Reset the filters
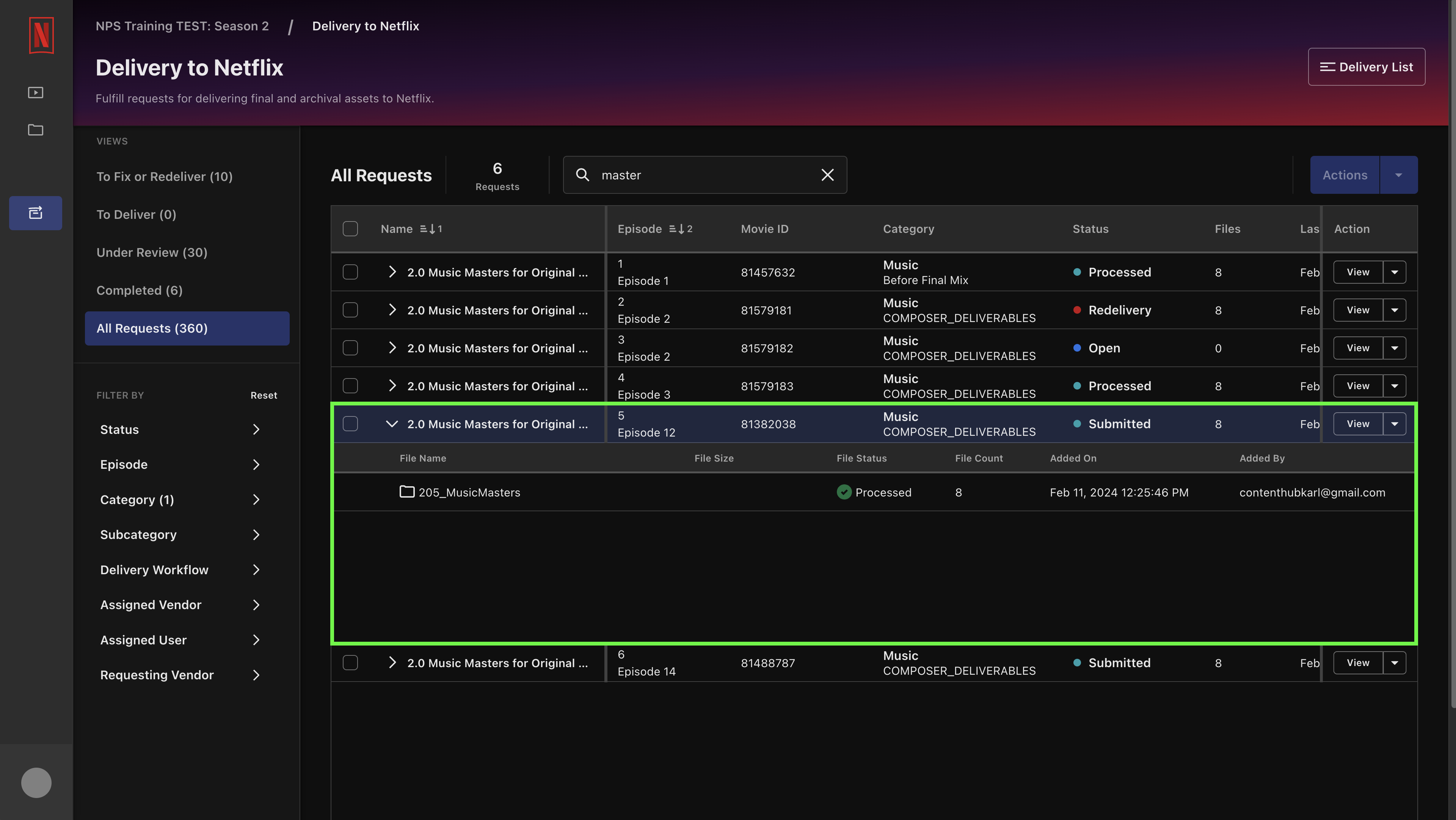The height and width of the screenshot is (820, 1456). pos(264,395)
